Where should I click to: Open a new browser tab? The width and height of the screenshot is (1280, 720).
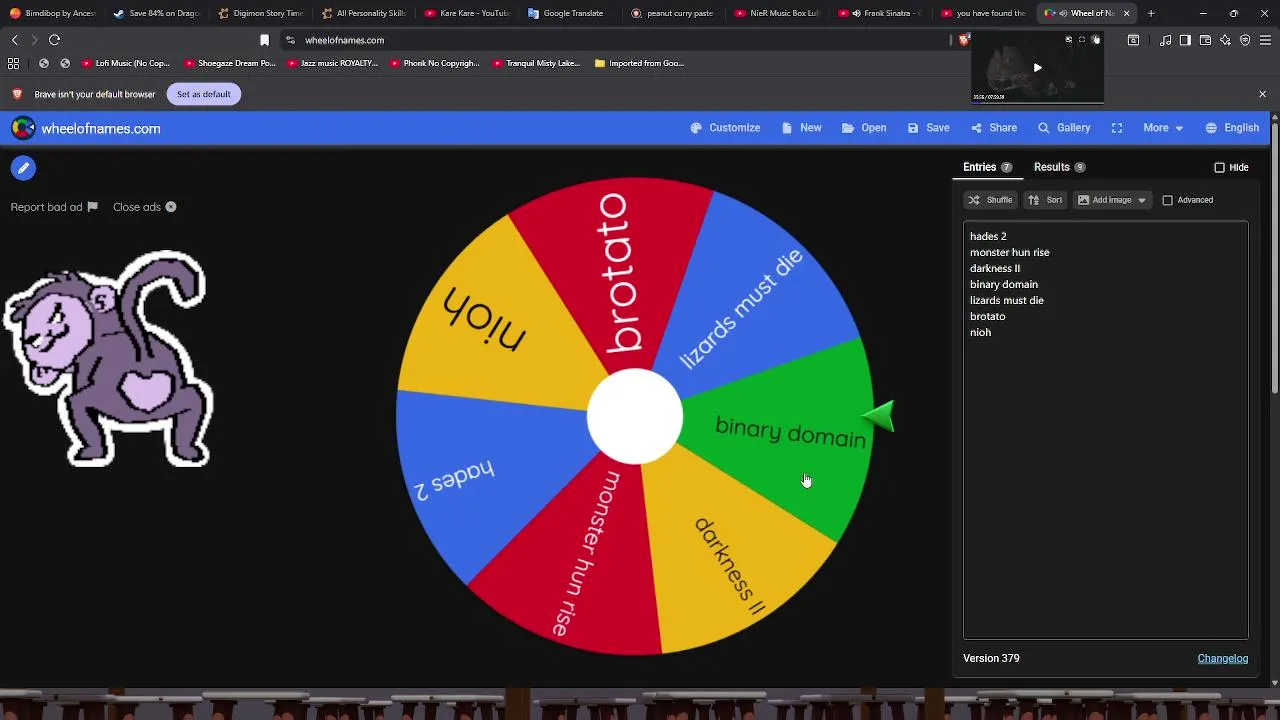pyautogui.click(x=1151, y=13)
